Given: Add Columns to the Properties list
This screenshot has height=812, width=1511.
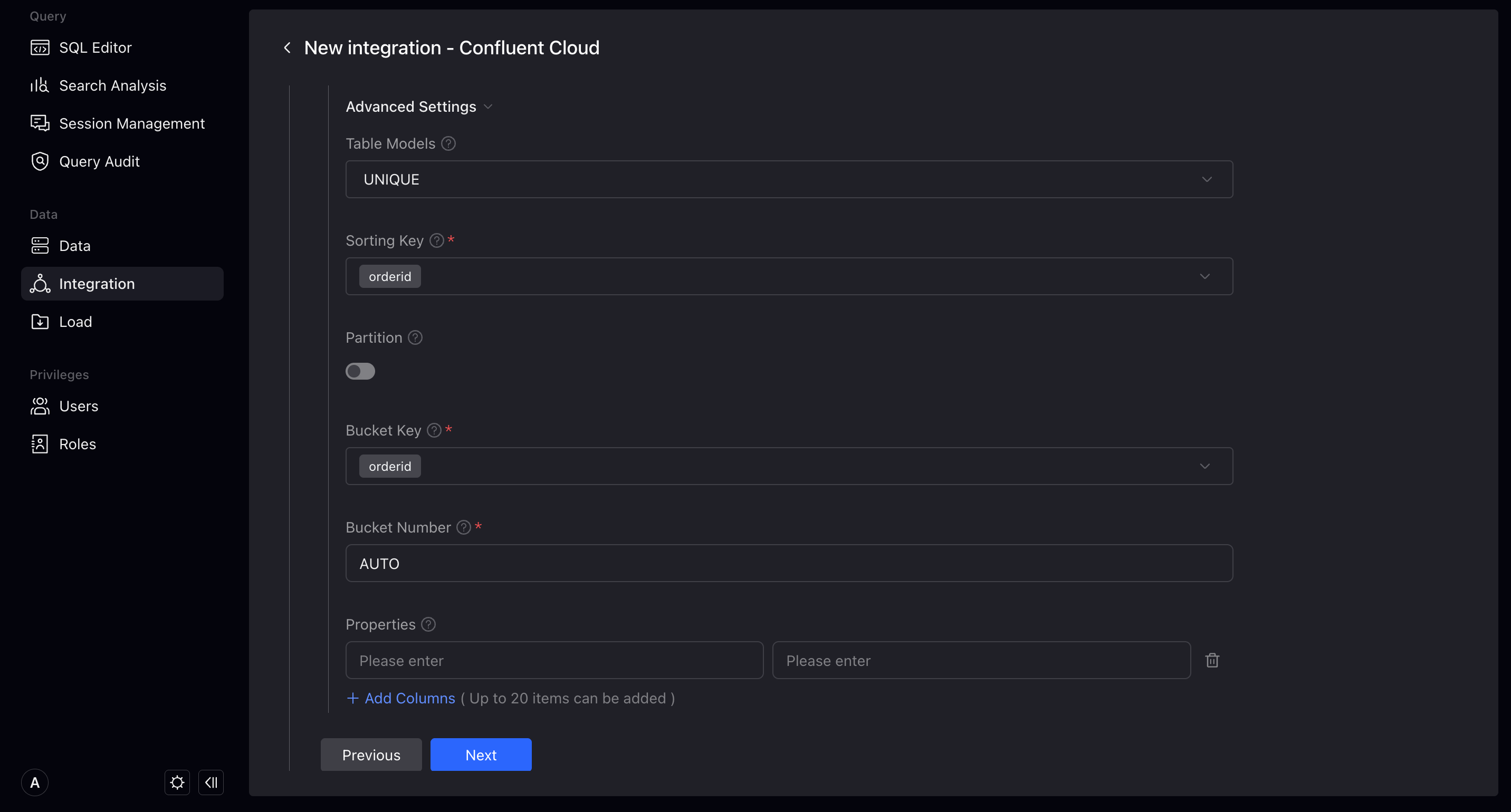Looking at the screenshot, I should (401, 698).
